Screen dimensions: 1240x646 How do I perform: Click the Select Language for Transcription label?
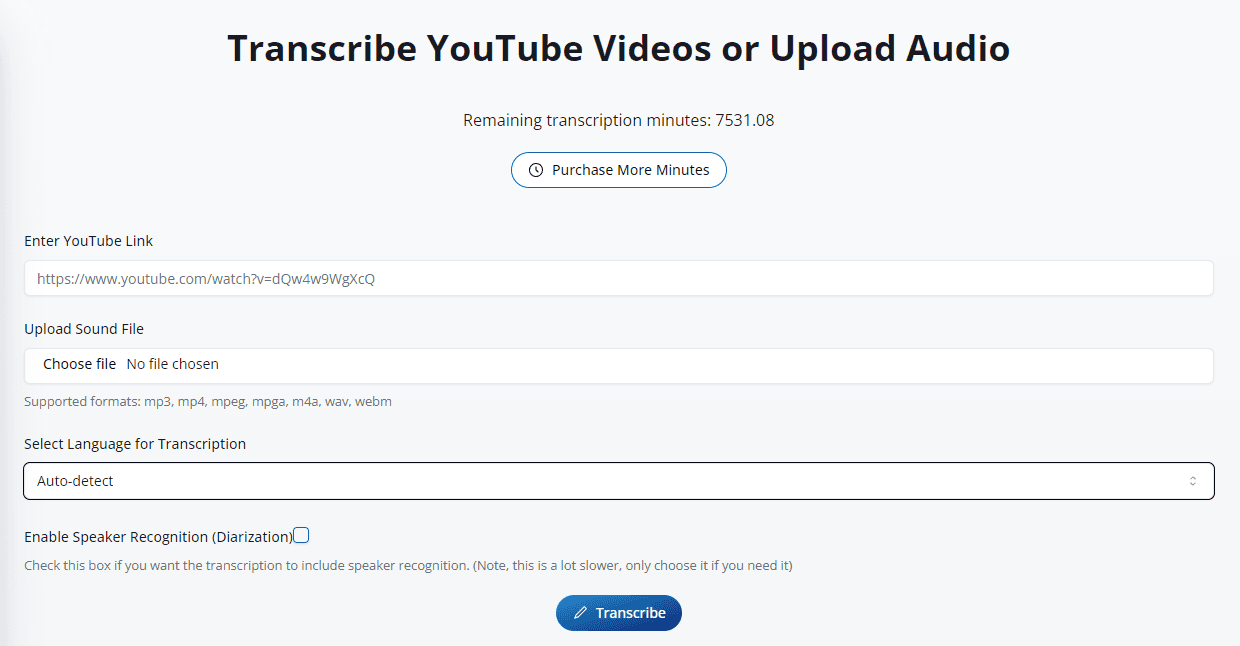135,444
